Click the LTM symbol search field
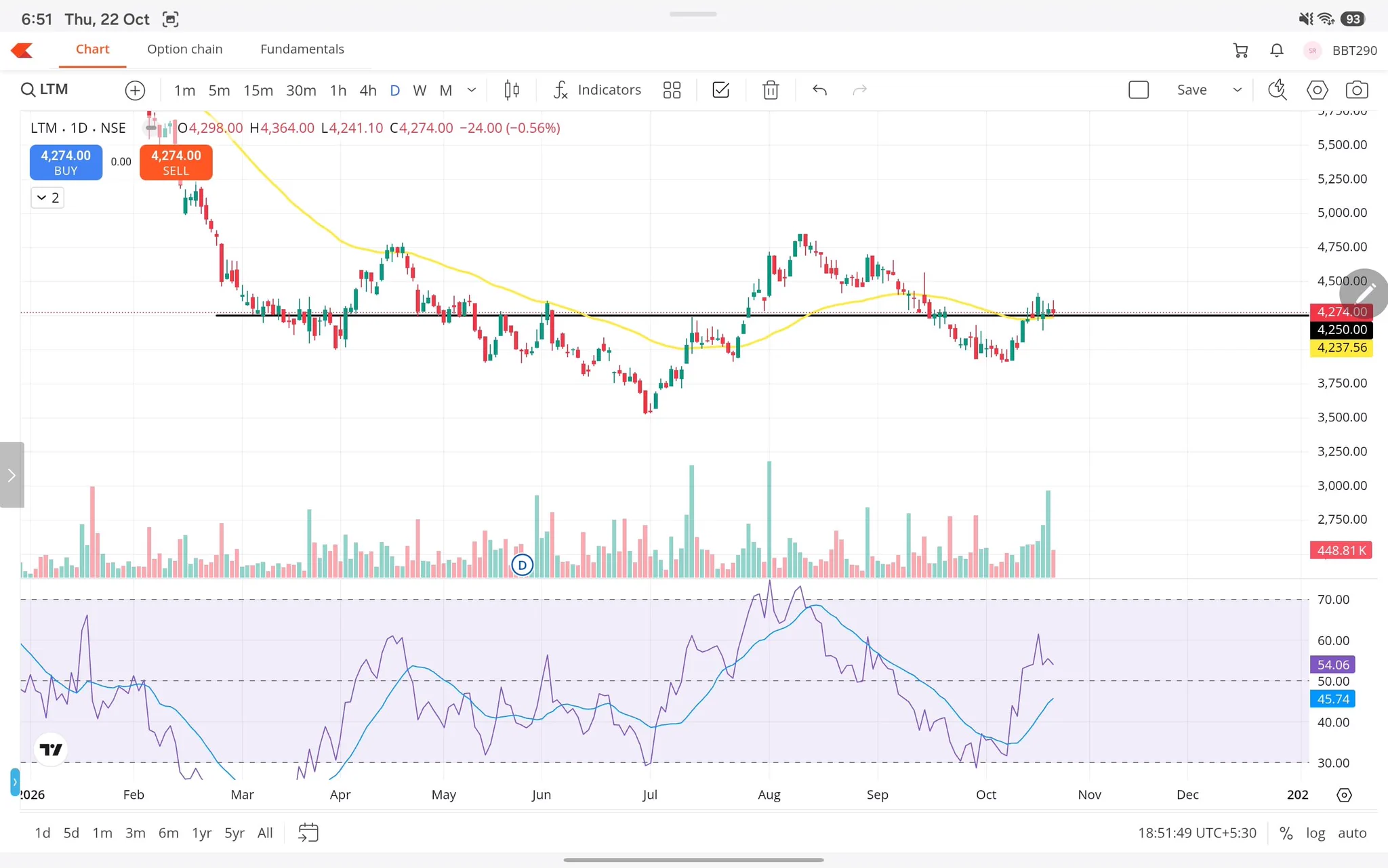1388x868 pixels. [x=45, y=90]
